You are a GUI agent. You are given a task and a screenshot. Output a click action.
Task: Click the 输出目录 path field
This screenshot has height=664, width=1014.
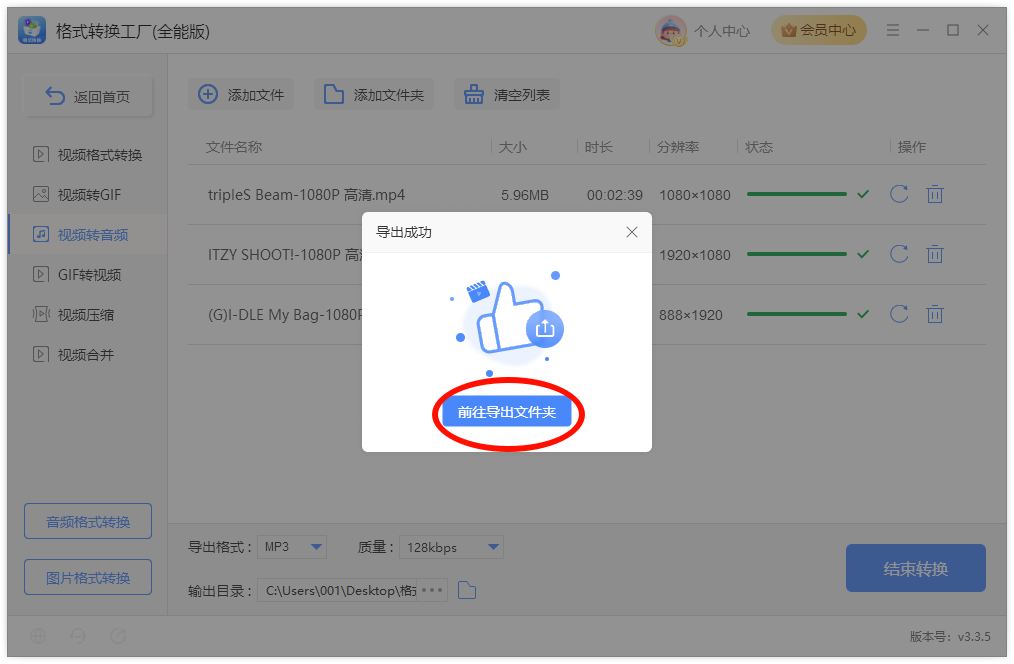click(337, 590)
